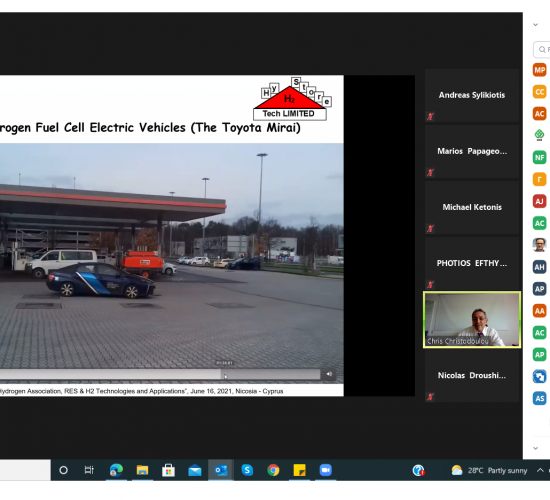Select the Andreas Sylikiotis video tile
550x500 pixels.
point(472,95)
